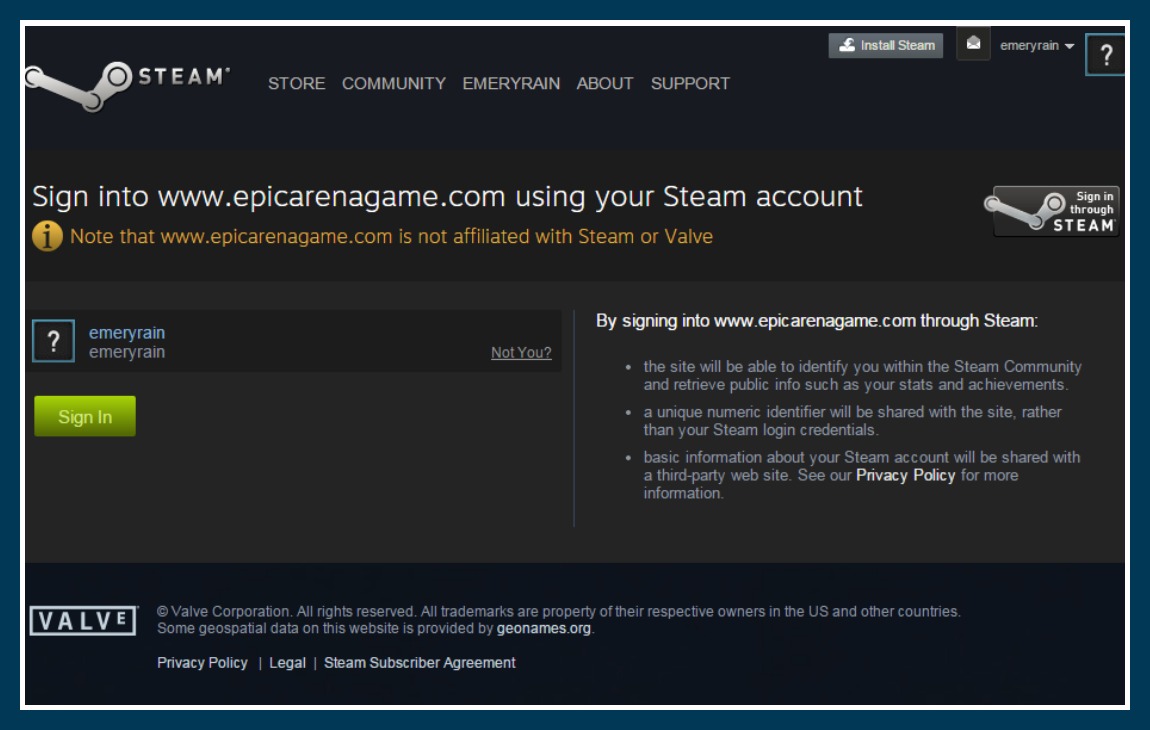The width and height of the screenshot is (1150, 730).
Task: Click the 'Sign into www.epicarenagame.com' heading
Action: 447,197
